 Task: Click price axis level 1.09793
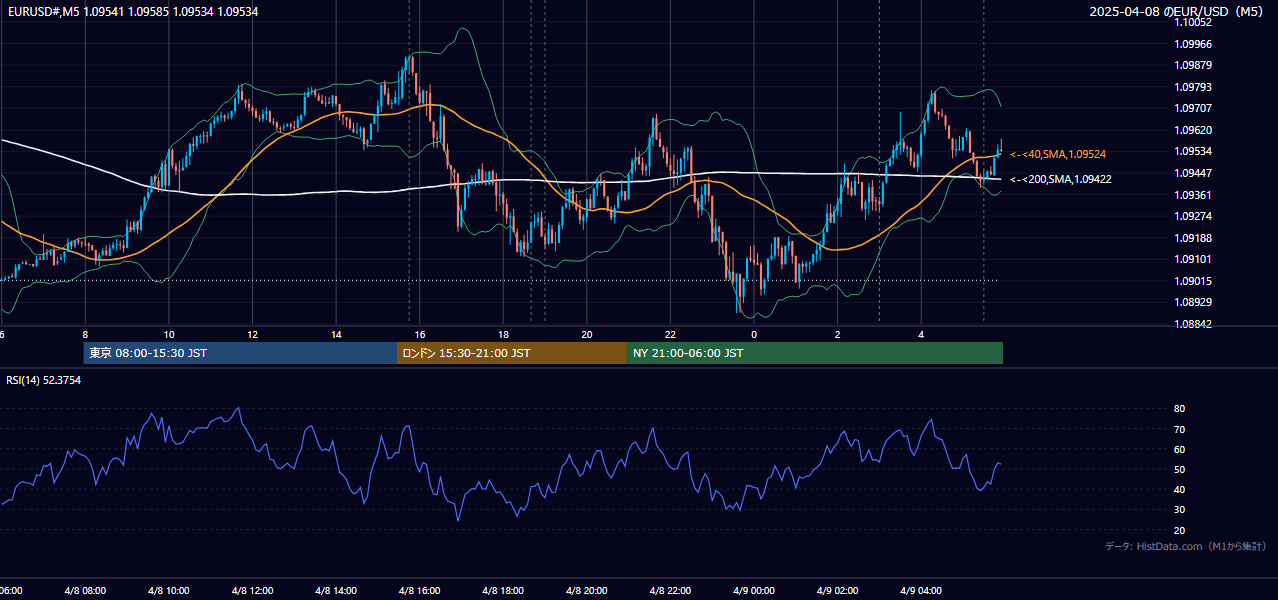point(1194,87)
